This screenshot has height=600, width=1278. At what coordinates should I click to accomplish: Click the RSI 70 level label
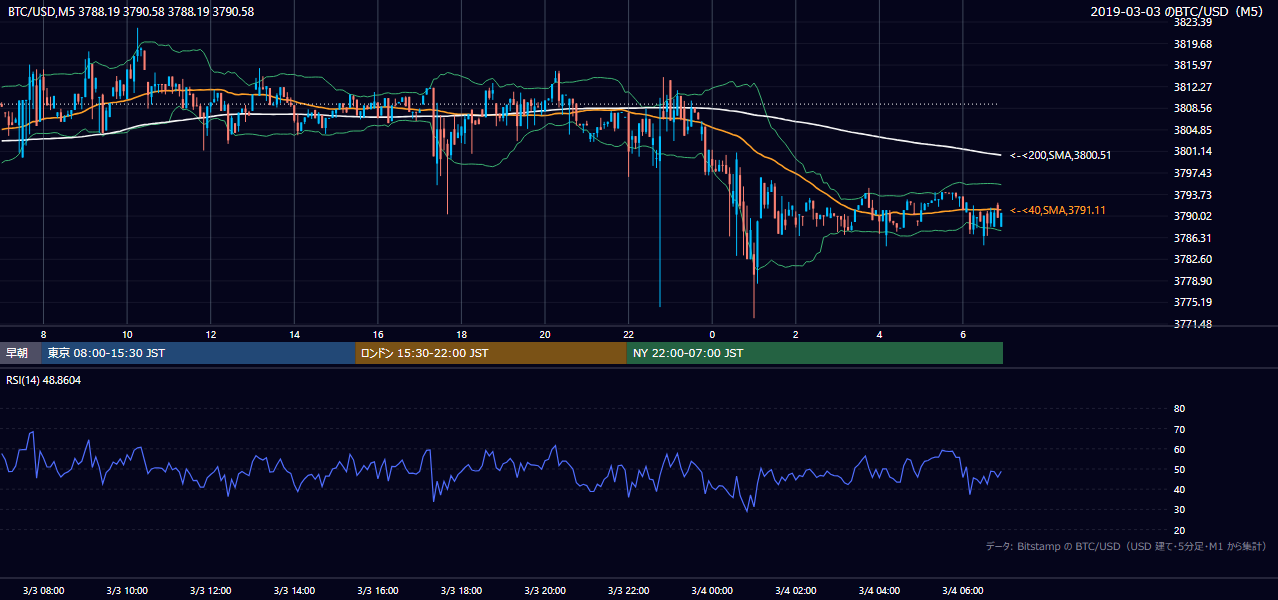click(1179, 429)
